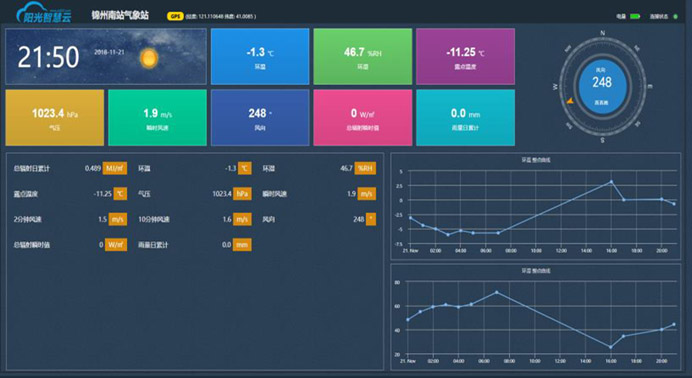This screenshot has width=692, height=378.
Task: Select the -11.25 ℃ dew point tile
Action: click(465, 56)
